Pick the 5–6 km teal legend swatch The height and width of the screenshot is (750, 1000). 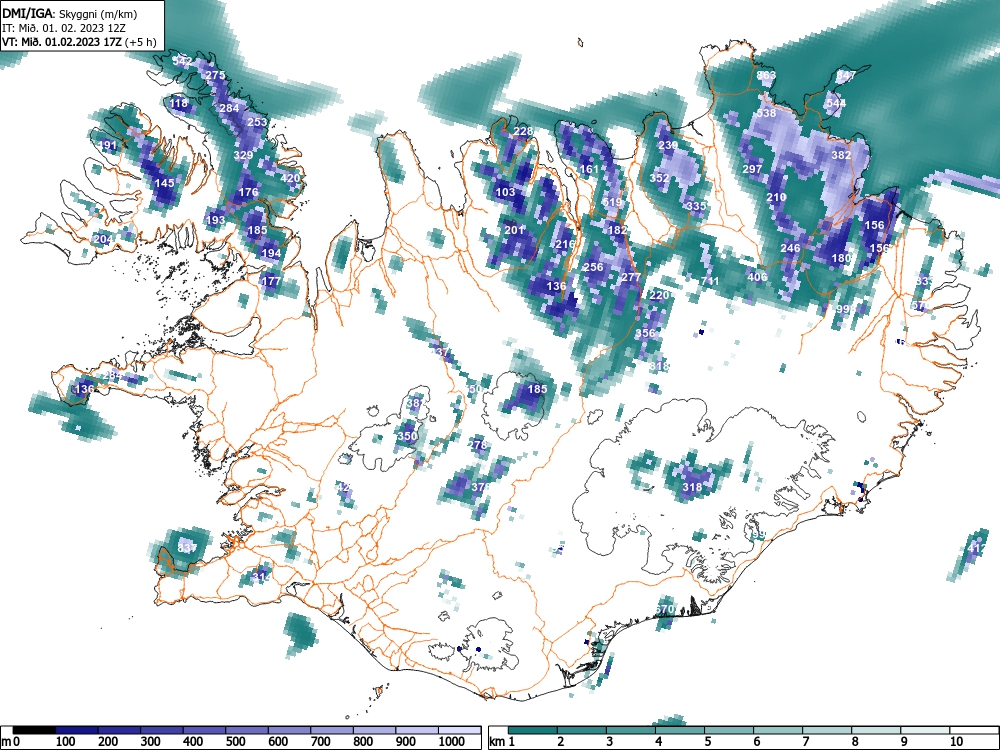coord(729,730)
